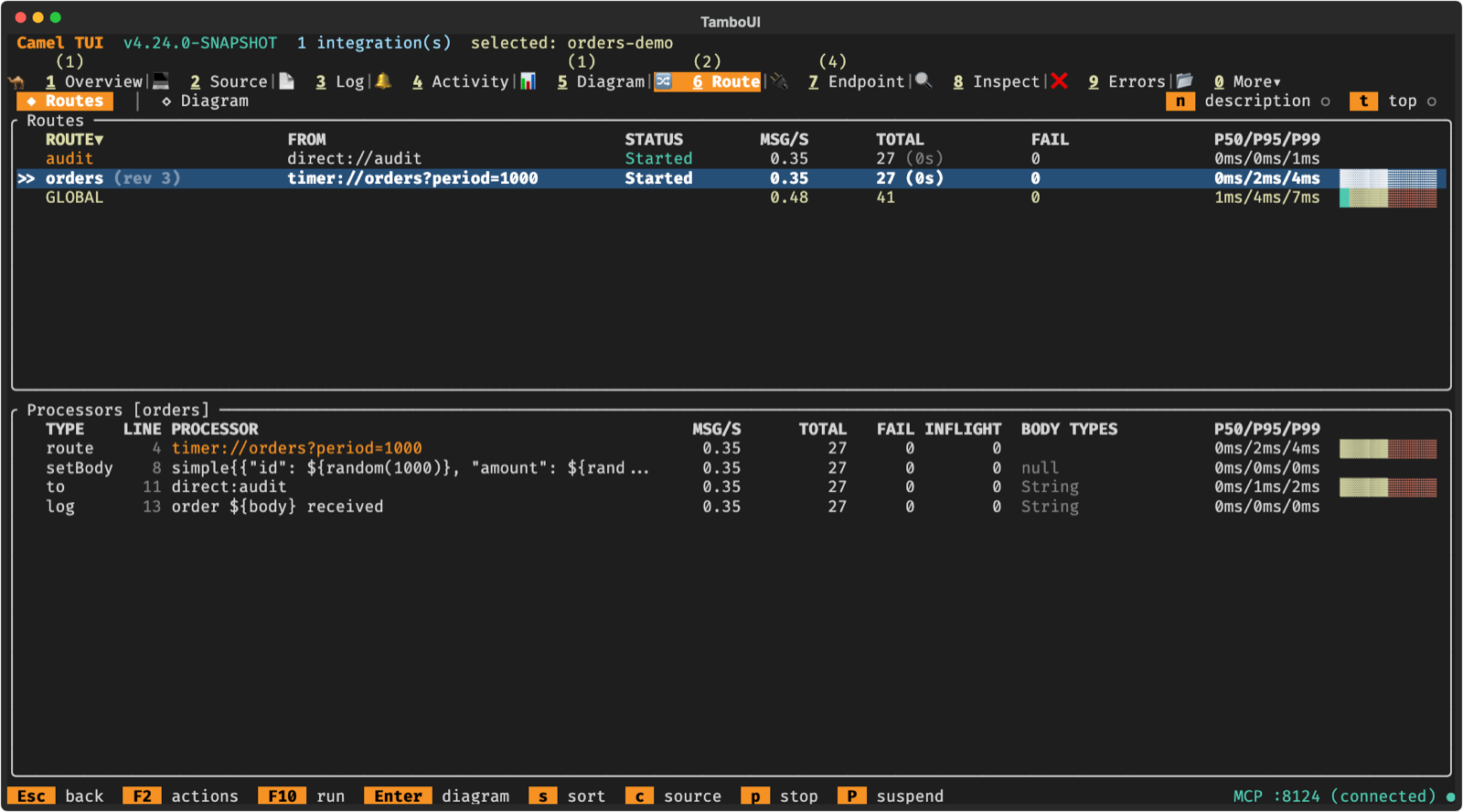The width and height of the screenshot is (1463, 812).
Task: Click the >> marker on the orders row
Action: pyautogui.click(x=27, y=178)
